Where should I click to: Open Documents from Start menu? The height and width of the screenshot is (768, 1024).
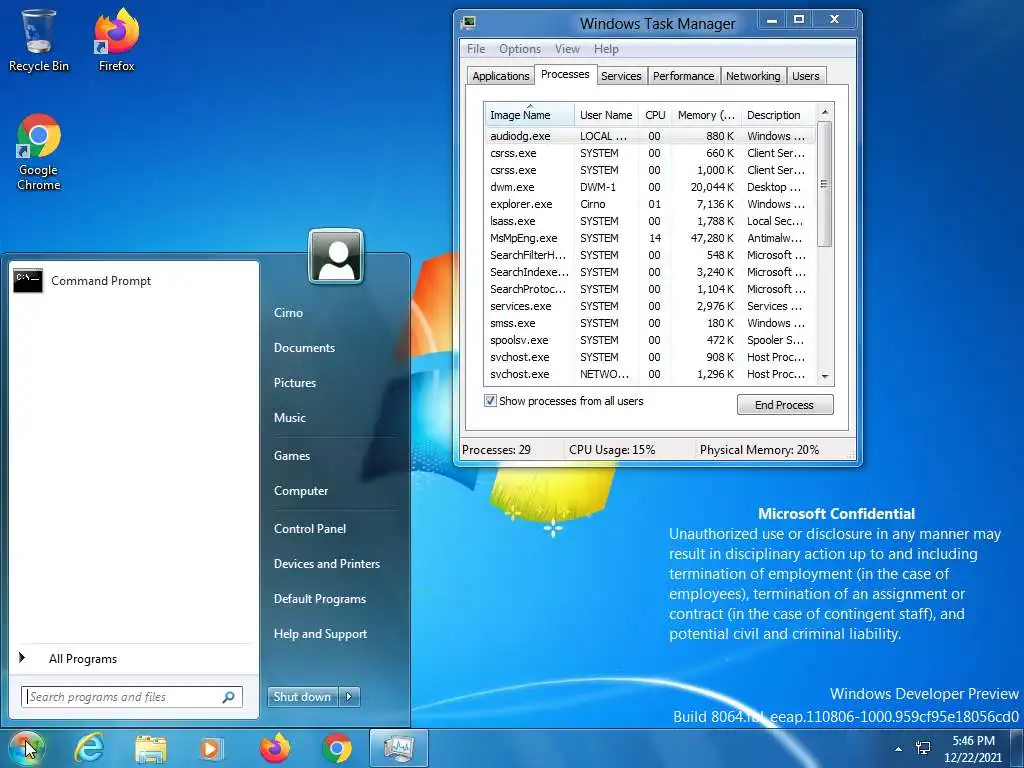click(304, 348)
